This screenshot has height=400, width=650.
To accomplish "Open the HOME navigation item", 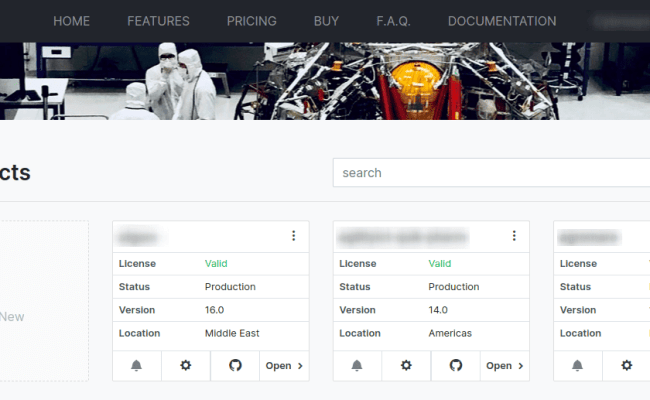I will tap(71, 21).
